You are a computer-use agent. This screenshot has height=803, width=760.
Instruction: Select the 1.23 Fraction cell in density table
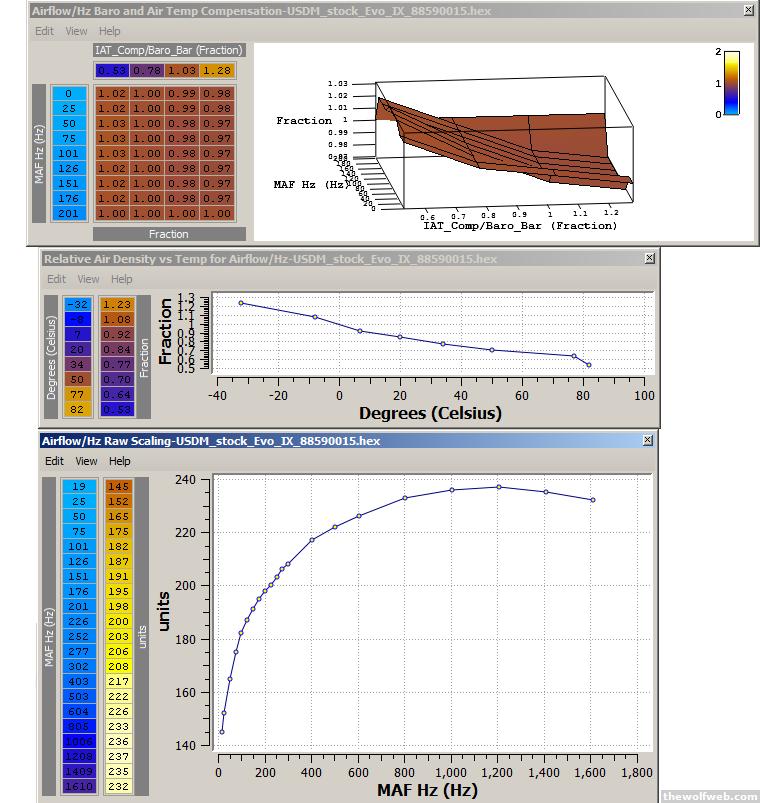tap(118, 305)
